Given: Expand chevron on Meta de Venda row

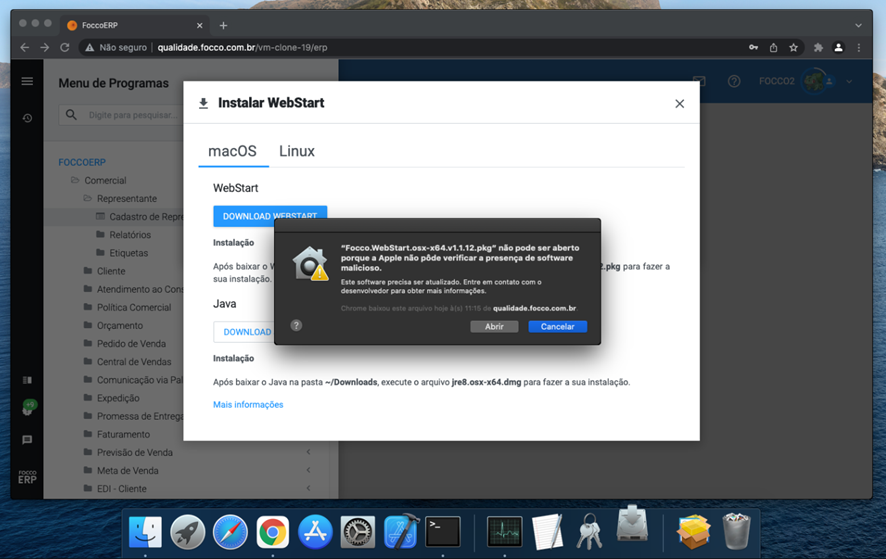Looking at the screenshot, I should coord(309,470).
